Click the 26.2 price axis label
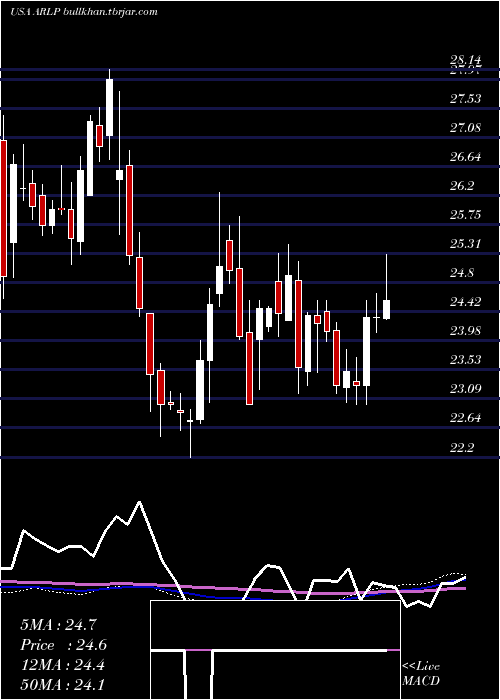 click(462, 186)
